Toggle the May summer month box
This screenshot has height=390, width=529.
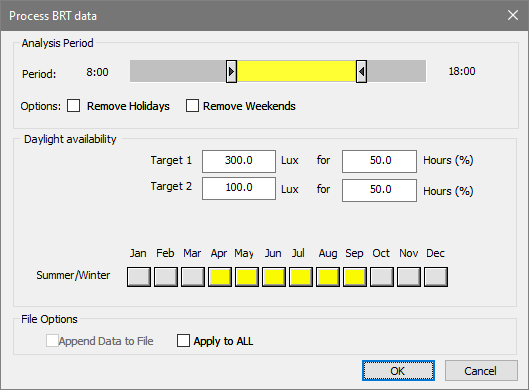(x=247, y=277)
